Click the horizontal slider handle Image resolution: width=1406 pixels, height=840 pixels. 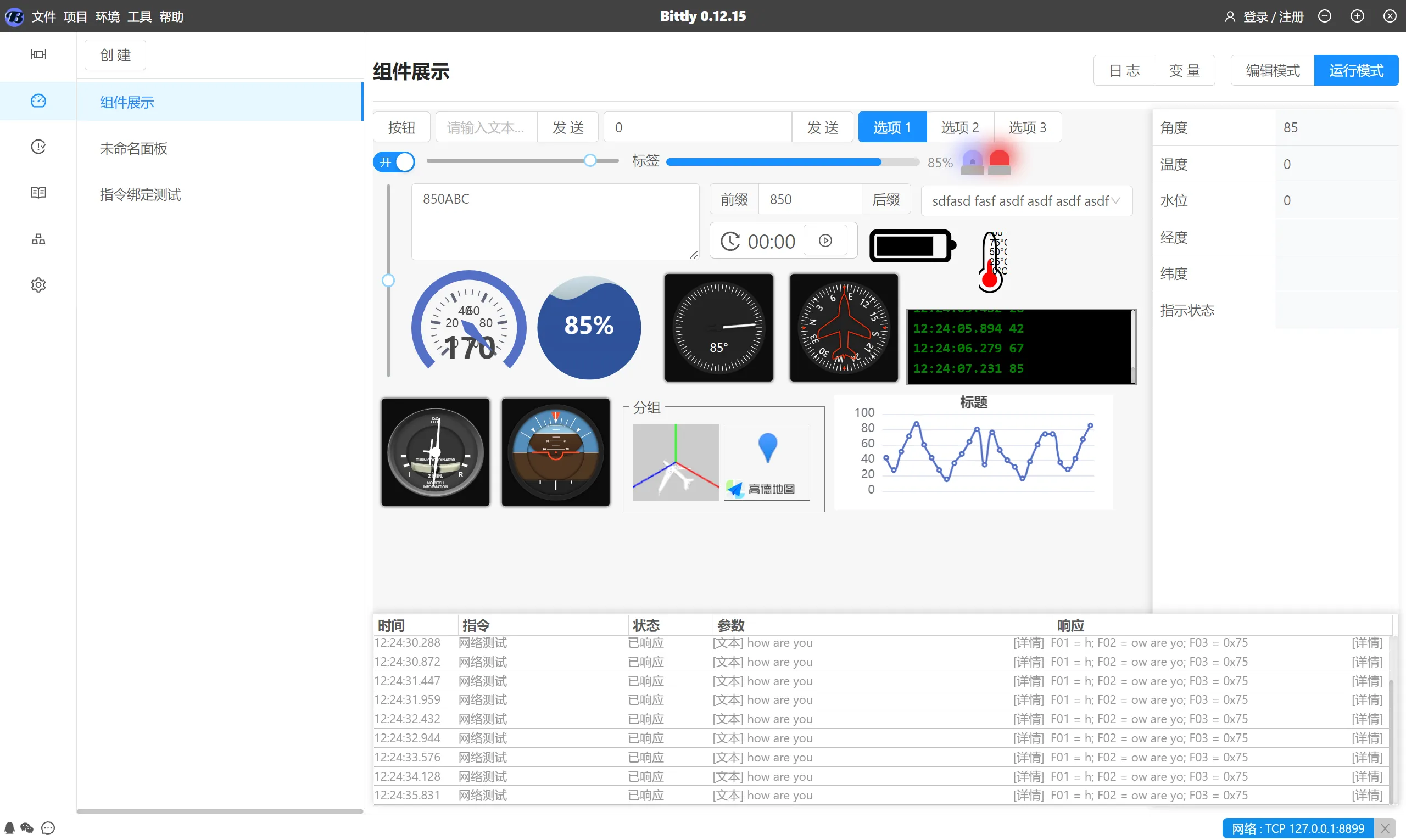click(590, 160)
